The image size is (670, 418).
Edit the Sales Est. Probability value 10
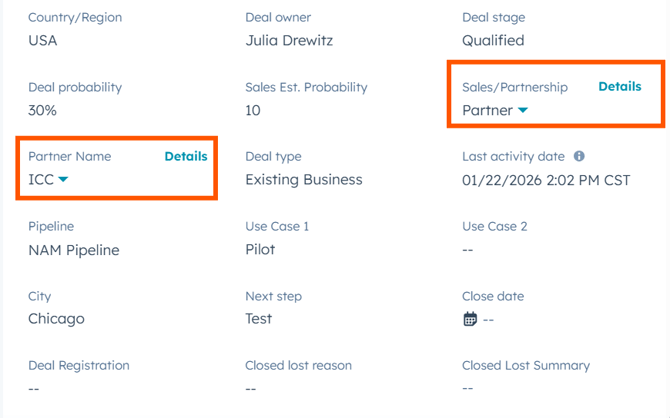(253, 111)
